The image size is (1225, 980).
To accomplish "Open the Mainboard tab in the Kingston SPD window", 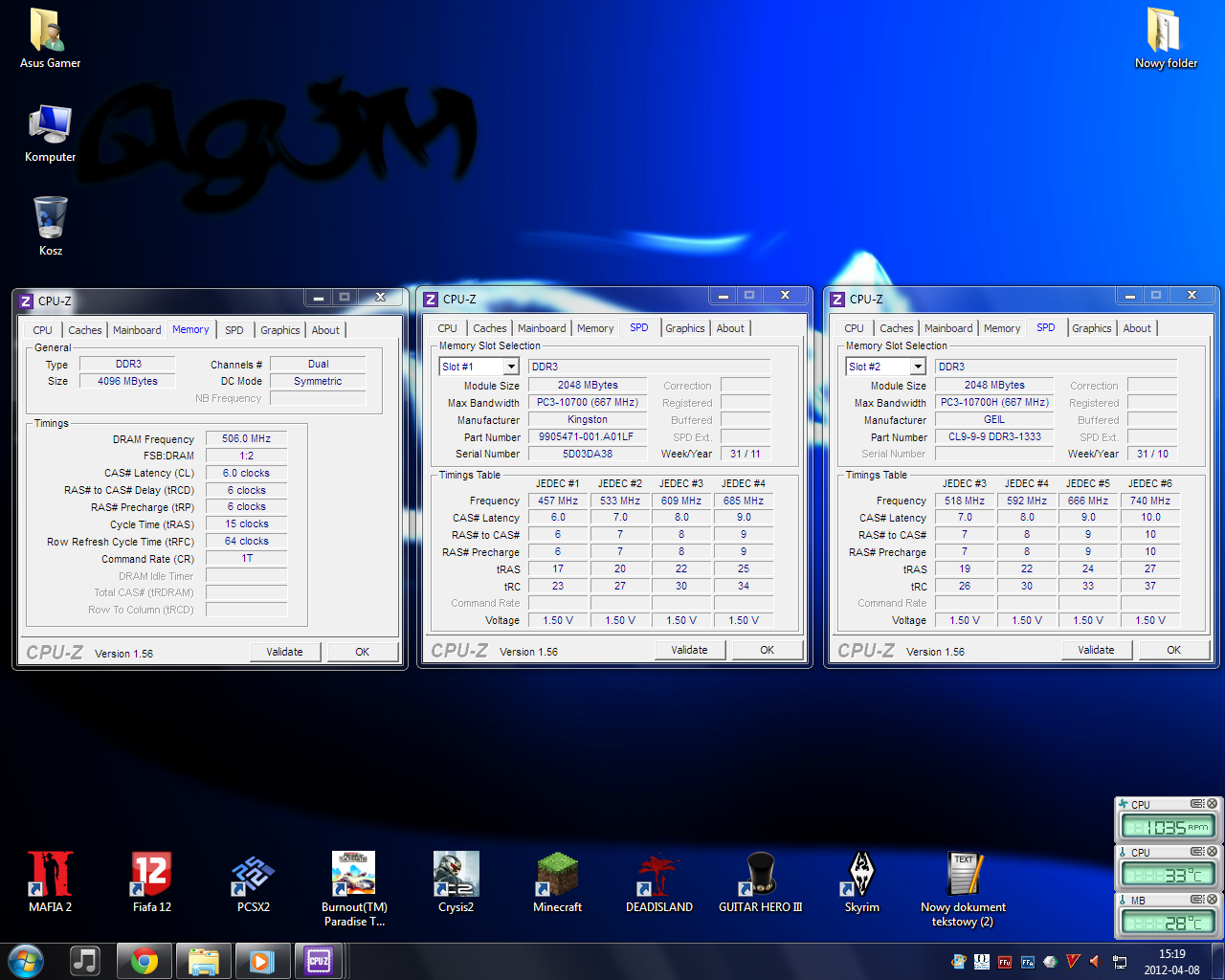I will (x=542, y=328).
